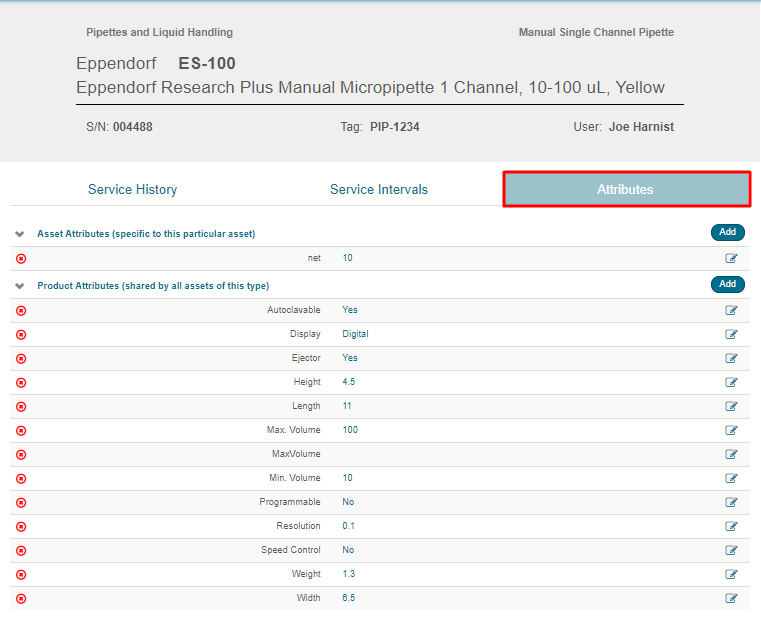Image resolution: width=761 pixels, height=624 pixels.
Task: Click the tag PIP-1234
Action: [395, 127]
